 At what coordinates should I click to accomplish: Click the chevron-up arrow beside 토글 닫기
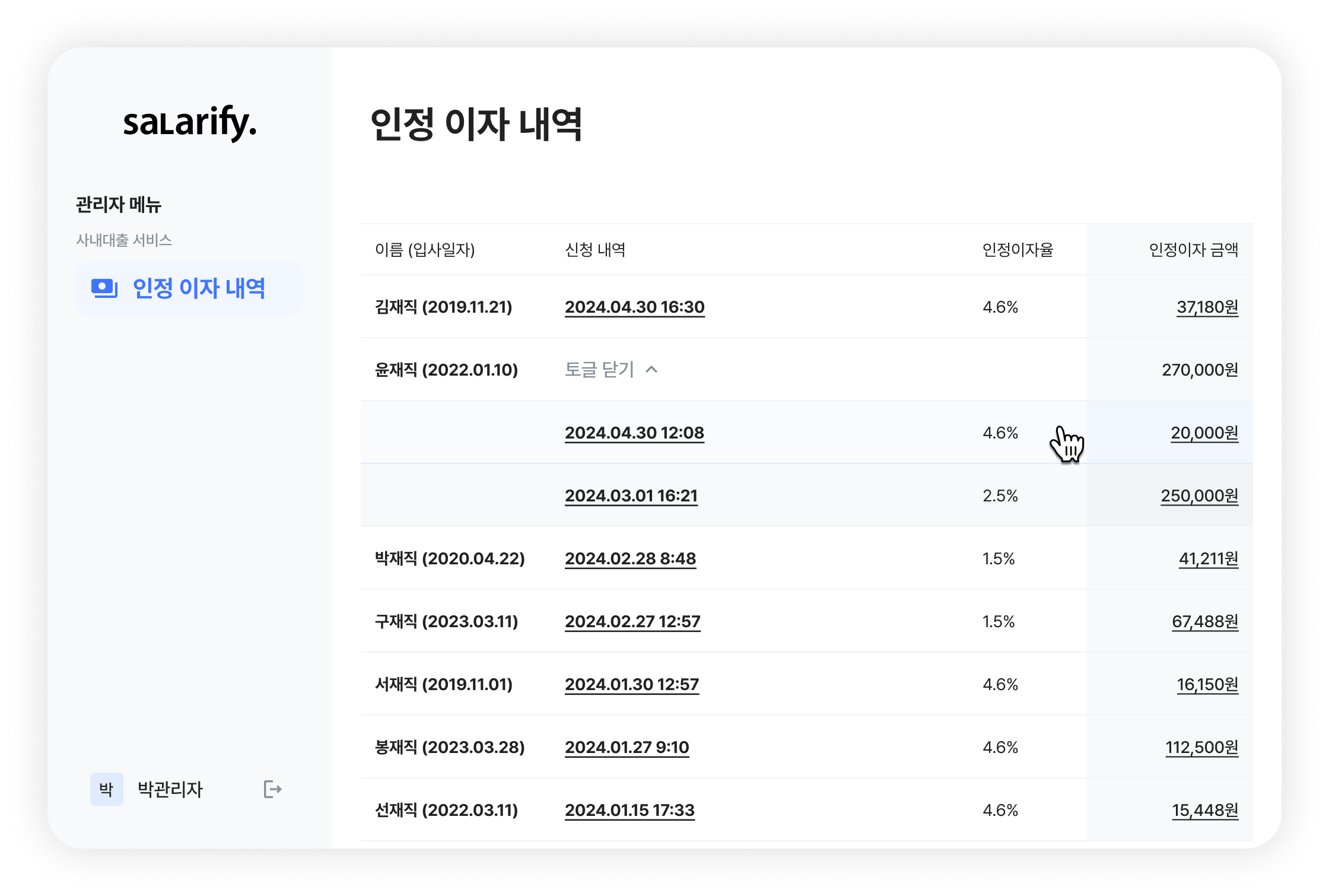click(x=651, y=370)
